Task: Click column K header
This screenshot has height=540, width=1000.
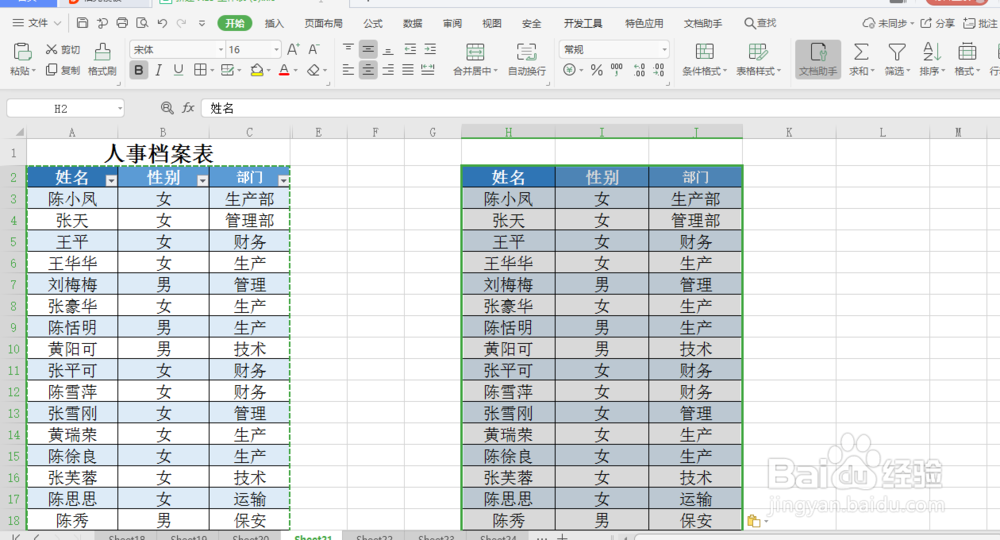Action: coord(789,132)
